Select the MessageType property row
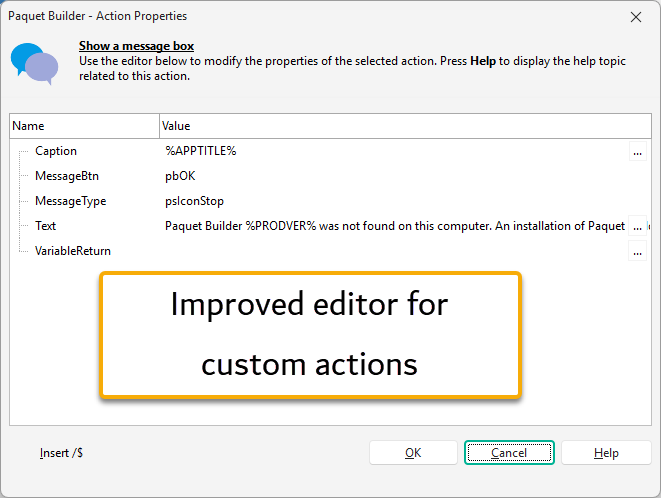This screenshot has width=661, height=498. pos(330,201)
